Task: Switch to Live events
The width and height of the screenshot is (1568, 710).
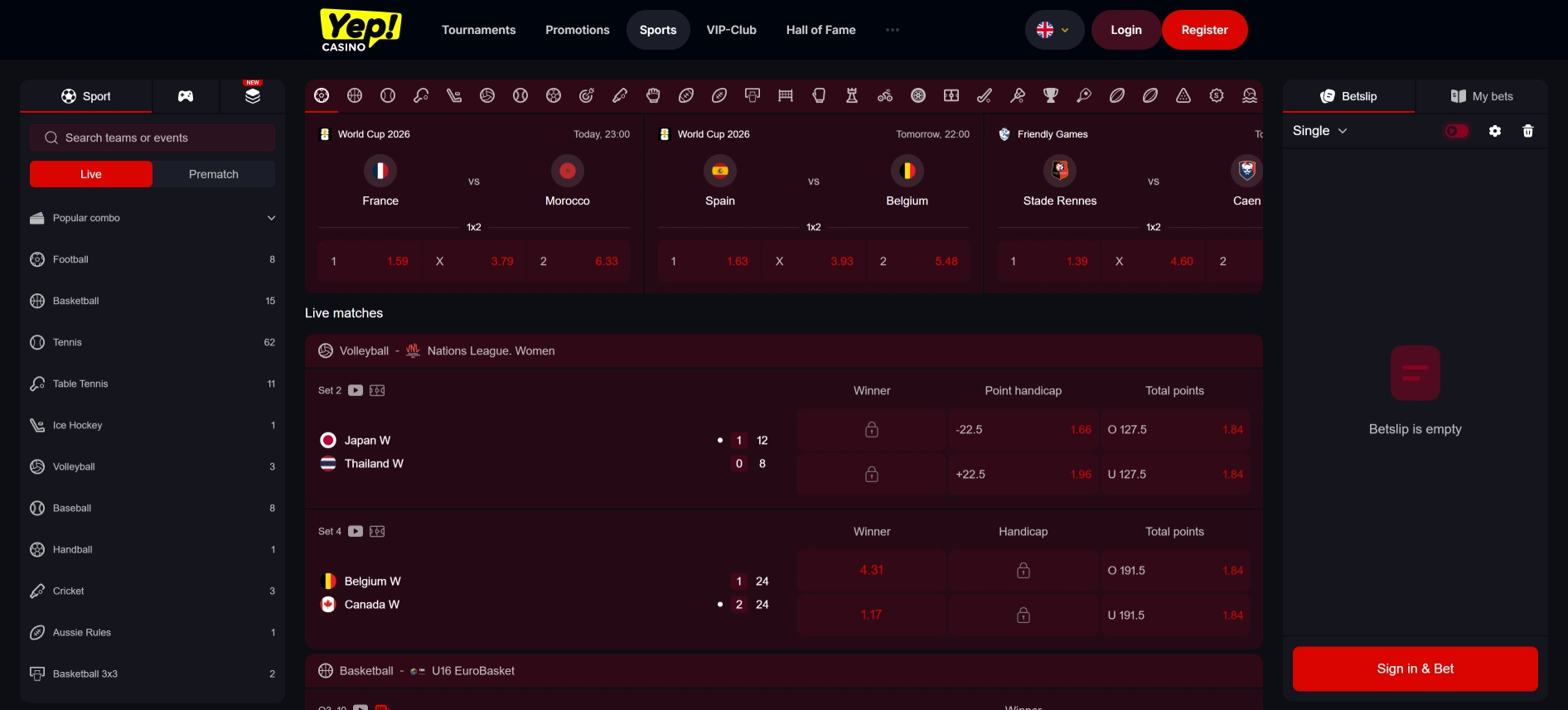Action: pyautogui.click(x=91, y=174)
